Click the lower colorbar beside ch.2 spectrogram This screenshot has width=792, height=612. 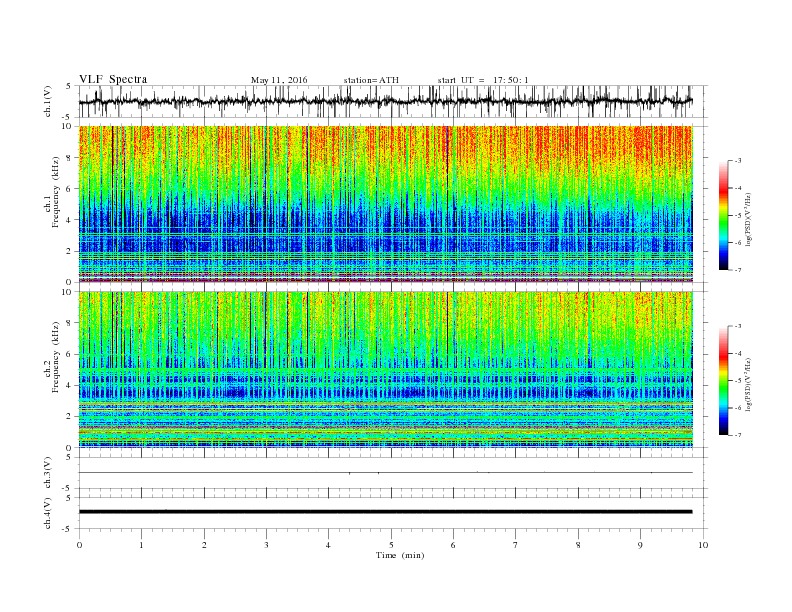(x=724, y=380)
